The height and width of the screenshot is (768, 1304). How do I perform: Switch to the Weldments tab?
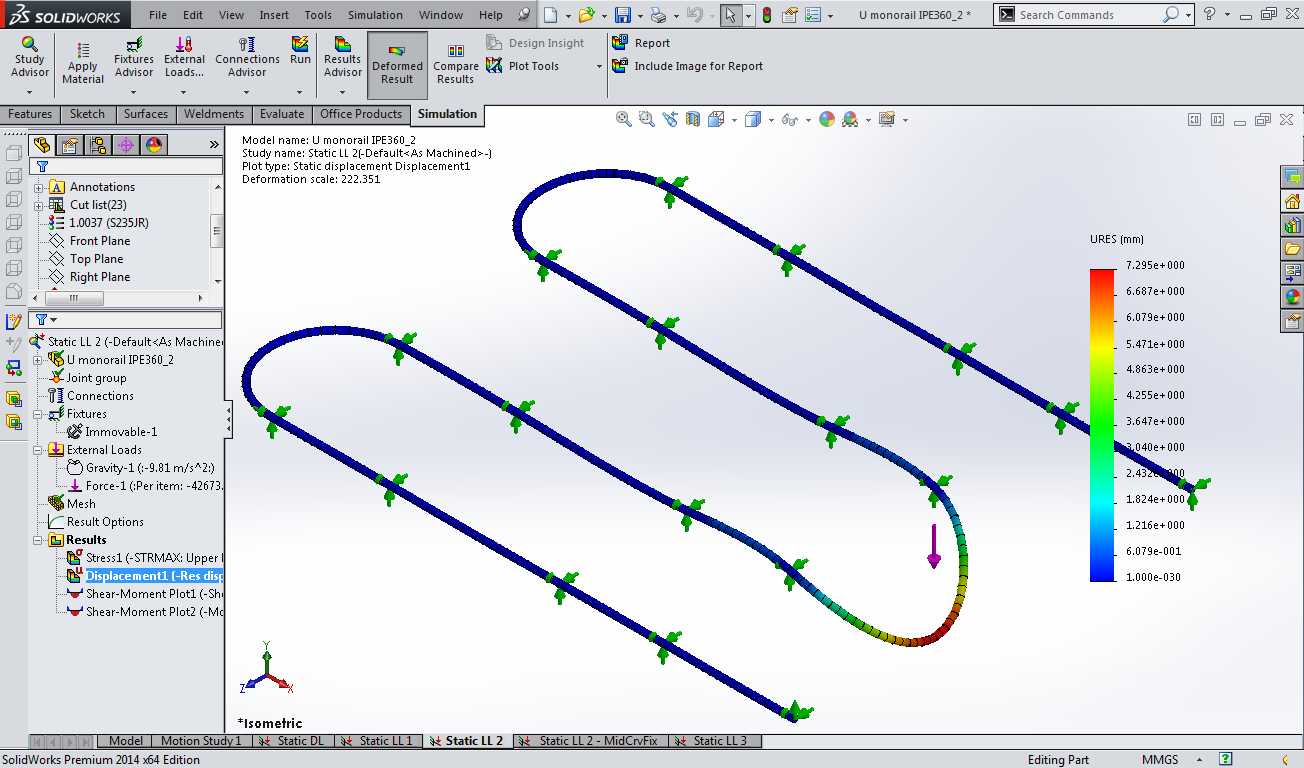214,114
